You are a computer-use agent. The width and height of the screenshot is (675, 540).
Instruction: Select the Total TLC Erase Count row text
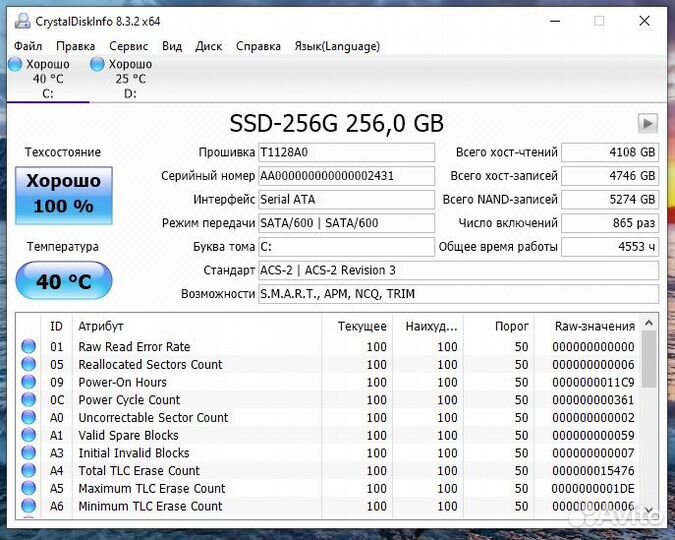pos(139,471)
